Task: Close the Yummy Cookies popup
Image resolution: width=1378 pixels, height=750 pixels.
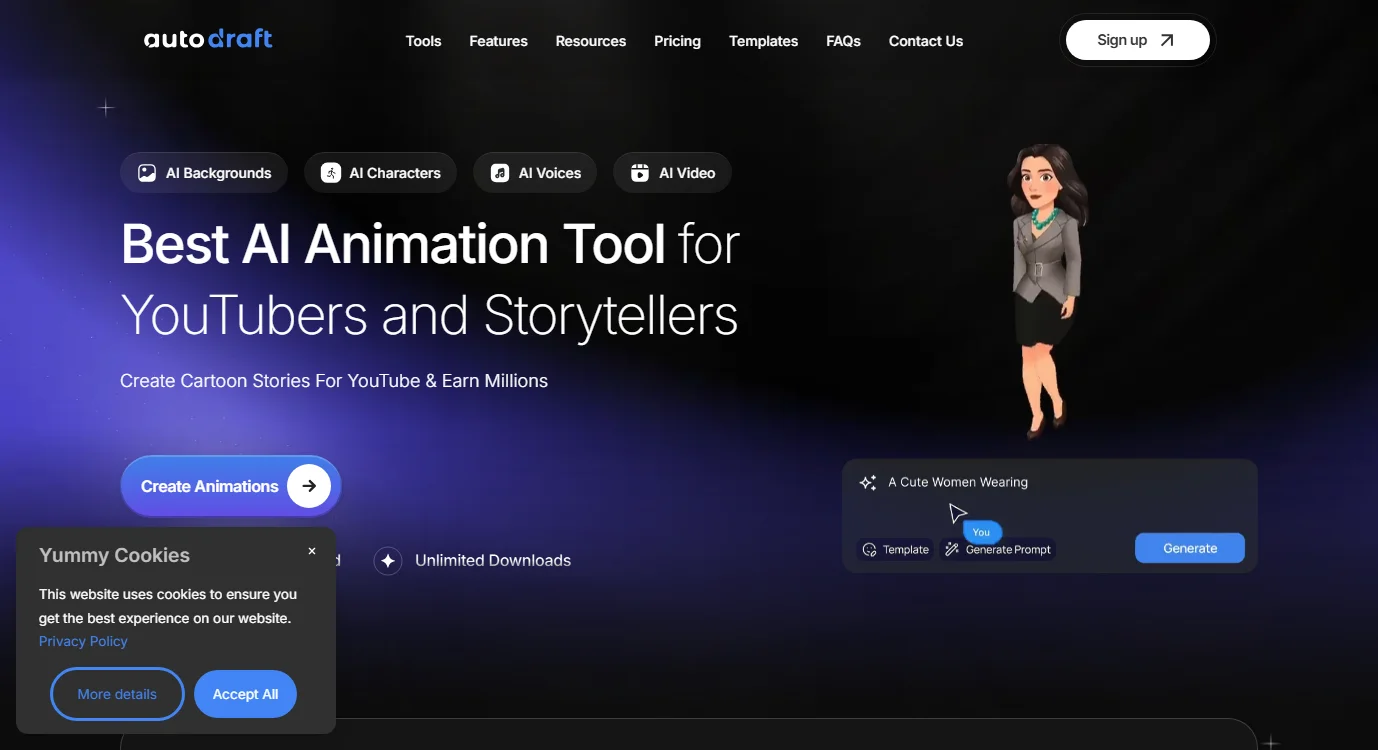Action: click(312, 551)
